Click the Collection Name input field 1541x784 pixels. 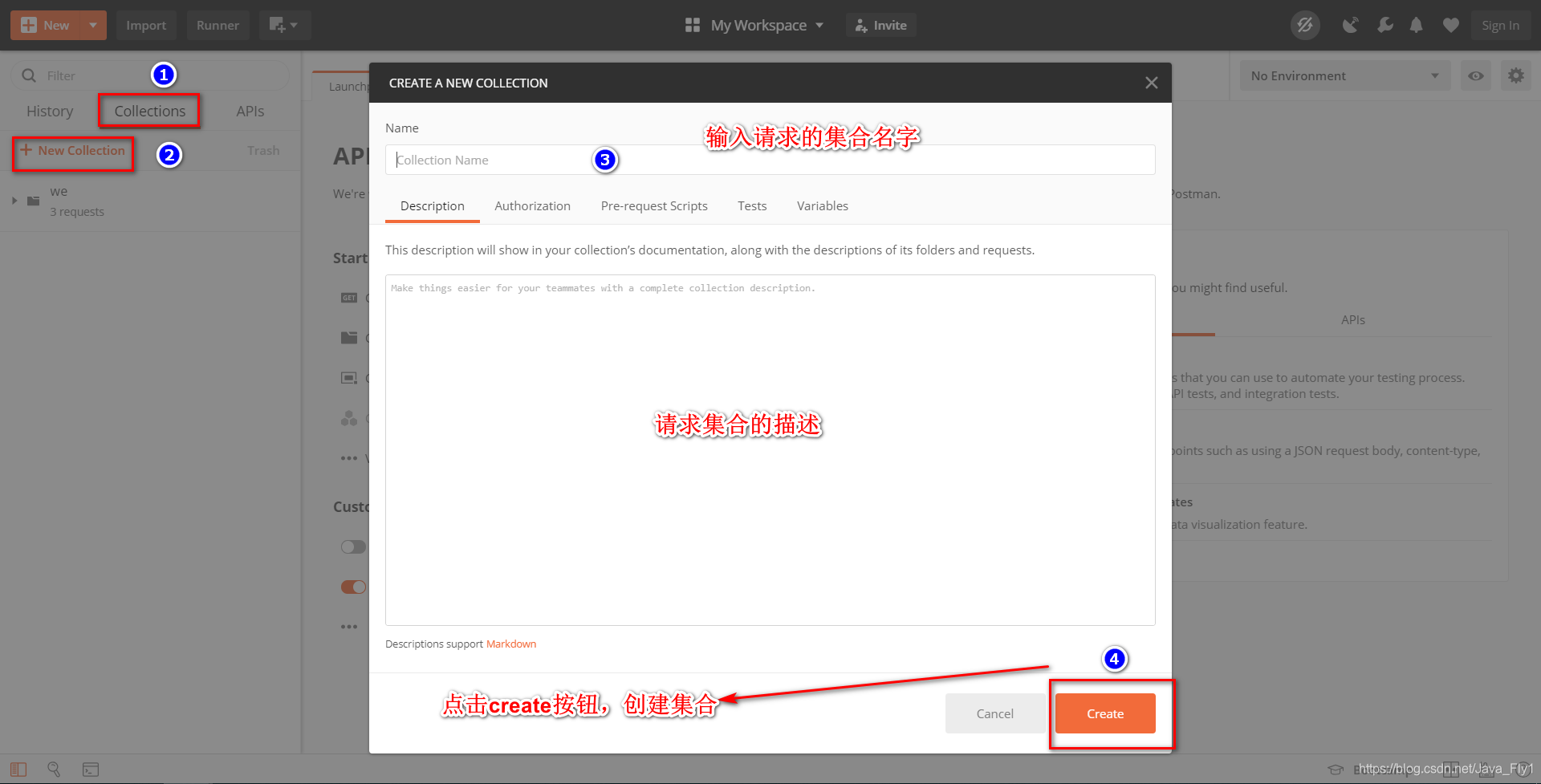tap(770, 160)
